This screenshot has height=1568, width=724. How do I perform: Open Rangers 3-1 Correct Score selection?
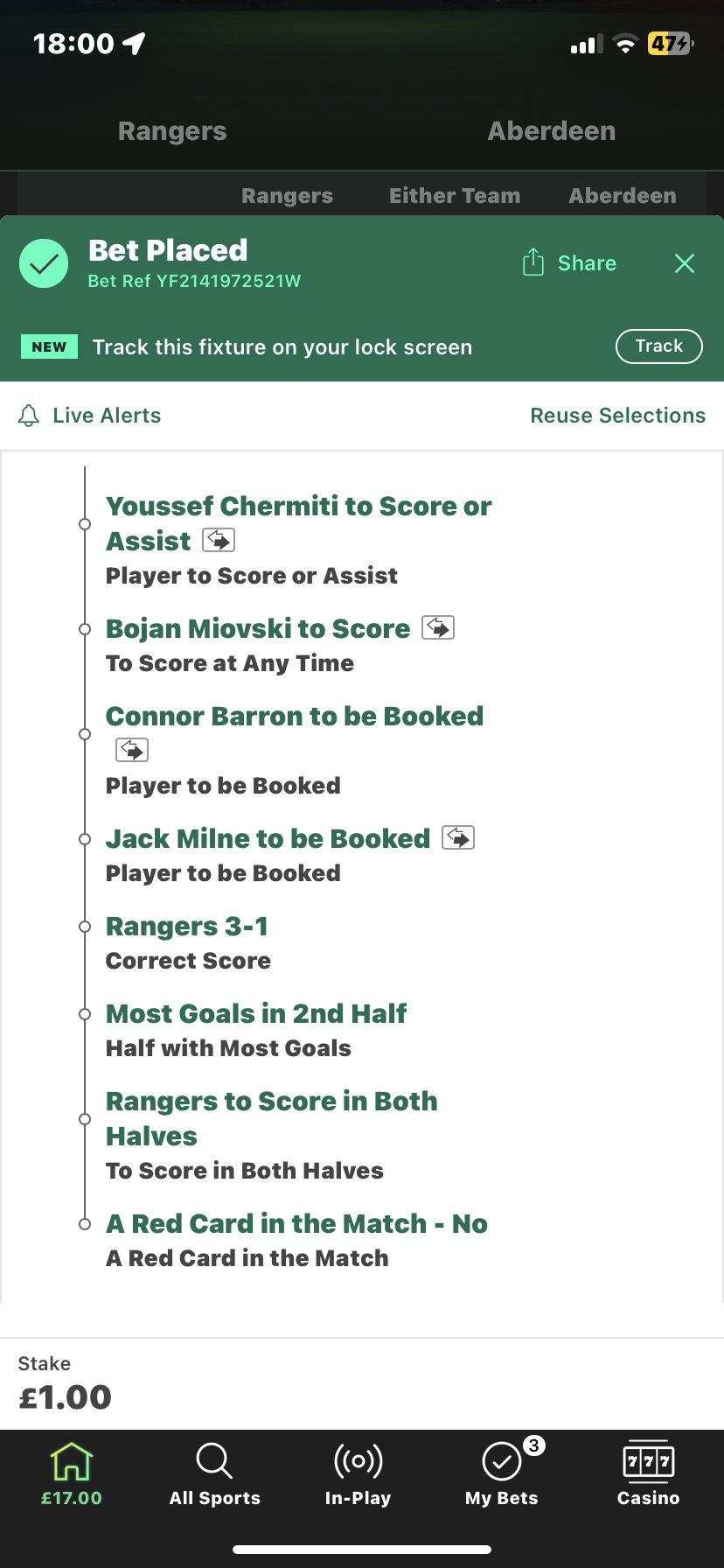pyautogui.click(x=186, y=926)
